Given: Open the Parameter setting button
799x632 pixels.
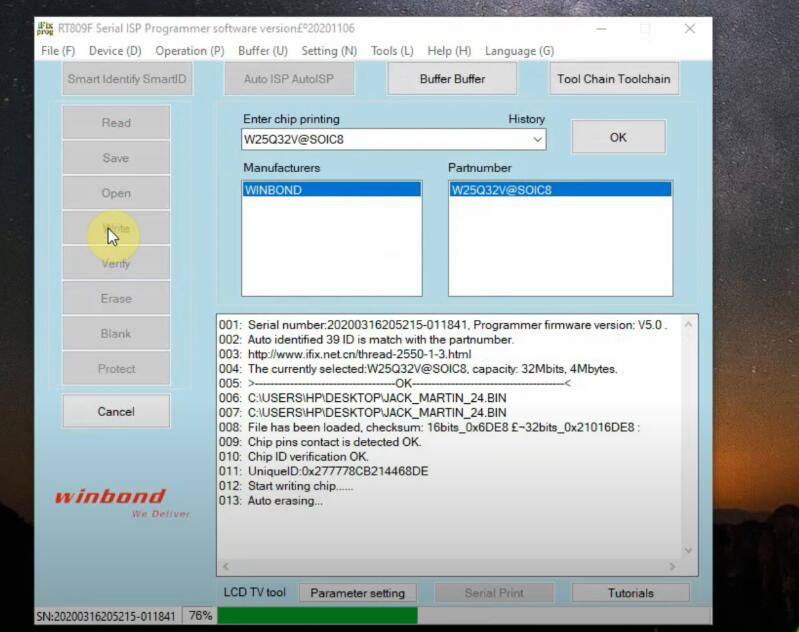Looking at the screenshot, I should (358, 593).
